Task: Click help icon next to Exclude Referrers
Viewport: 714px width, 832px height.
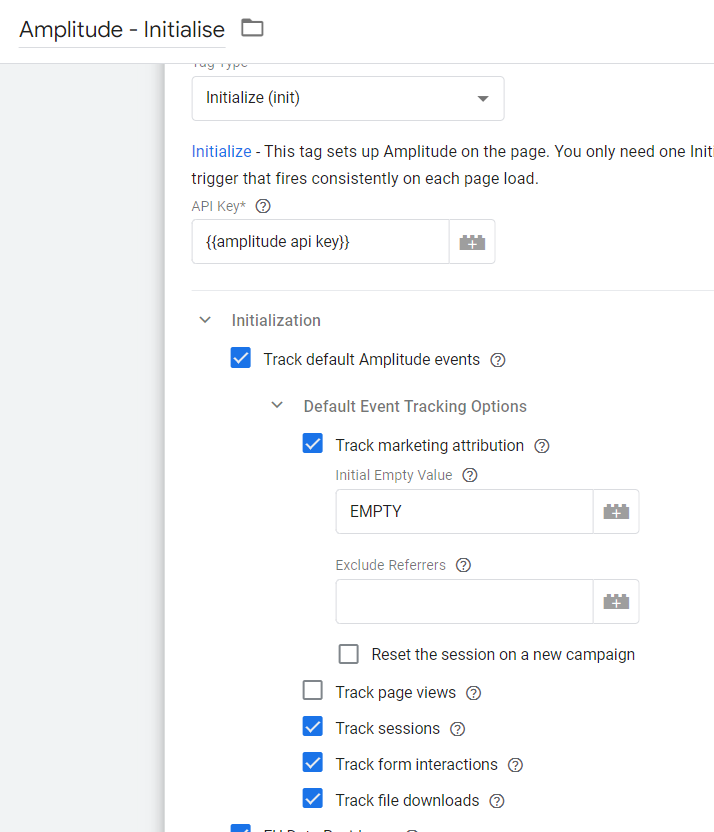Action: pyautogui.click(x=463, y=565)
